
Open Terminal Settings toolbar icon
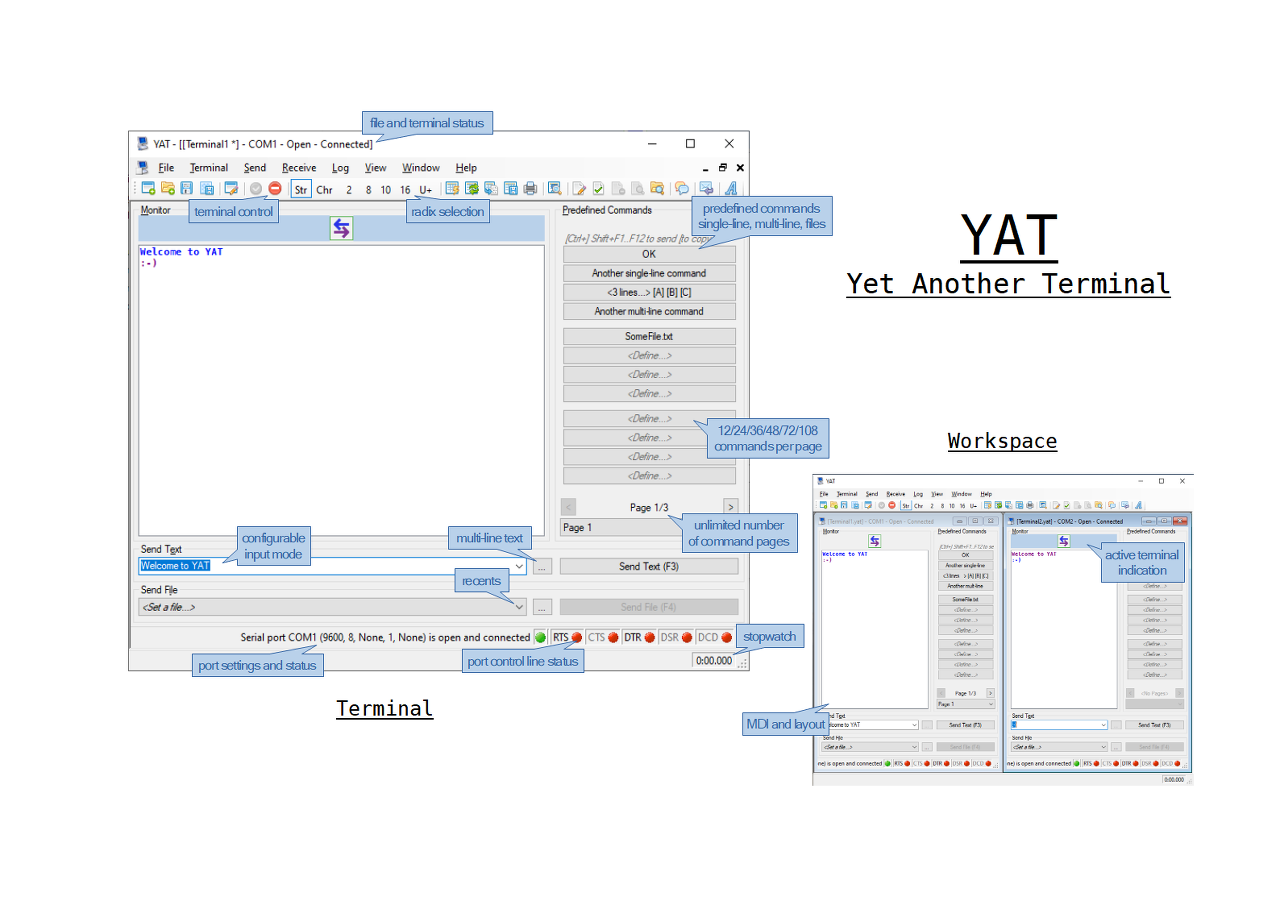pyautogui.click(x=231, y=188)
